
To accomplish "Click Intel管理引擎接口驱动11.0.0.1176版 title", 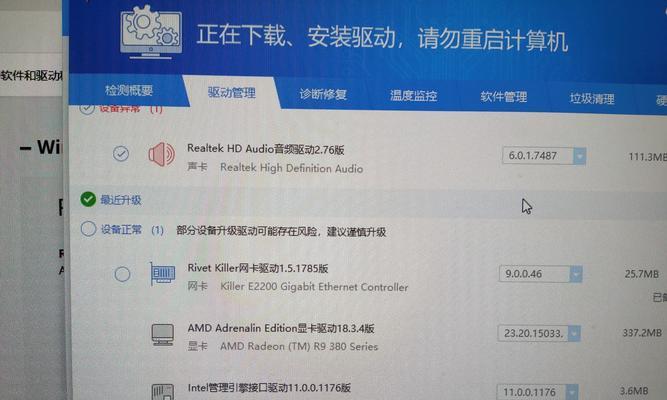I will click(269, 388).
